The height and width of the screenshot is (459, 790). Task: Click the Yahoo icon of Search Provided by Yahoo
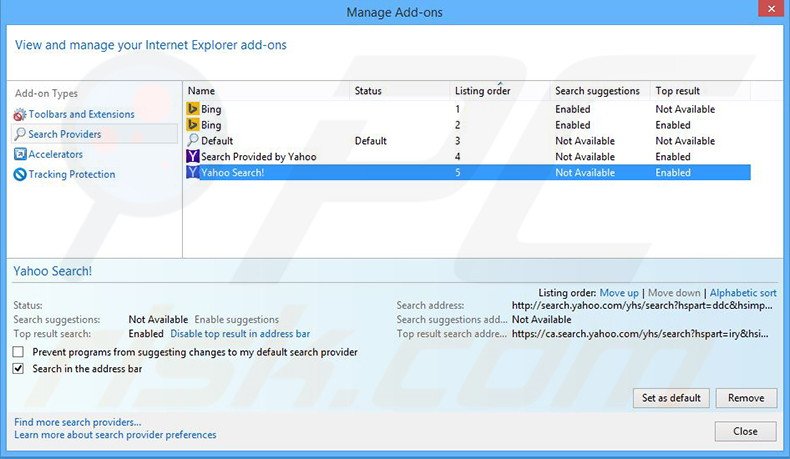pos(193,156)
